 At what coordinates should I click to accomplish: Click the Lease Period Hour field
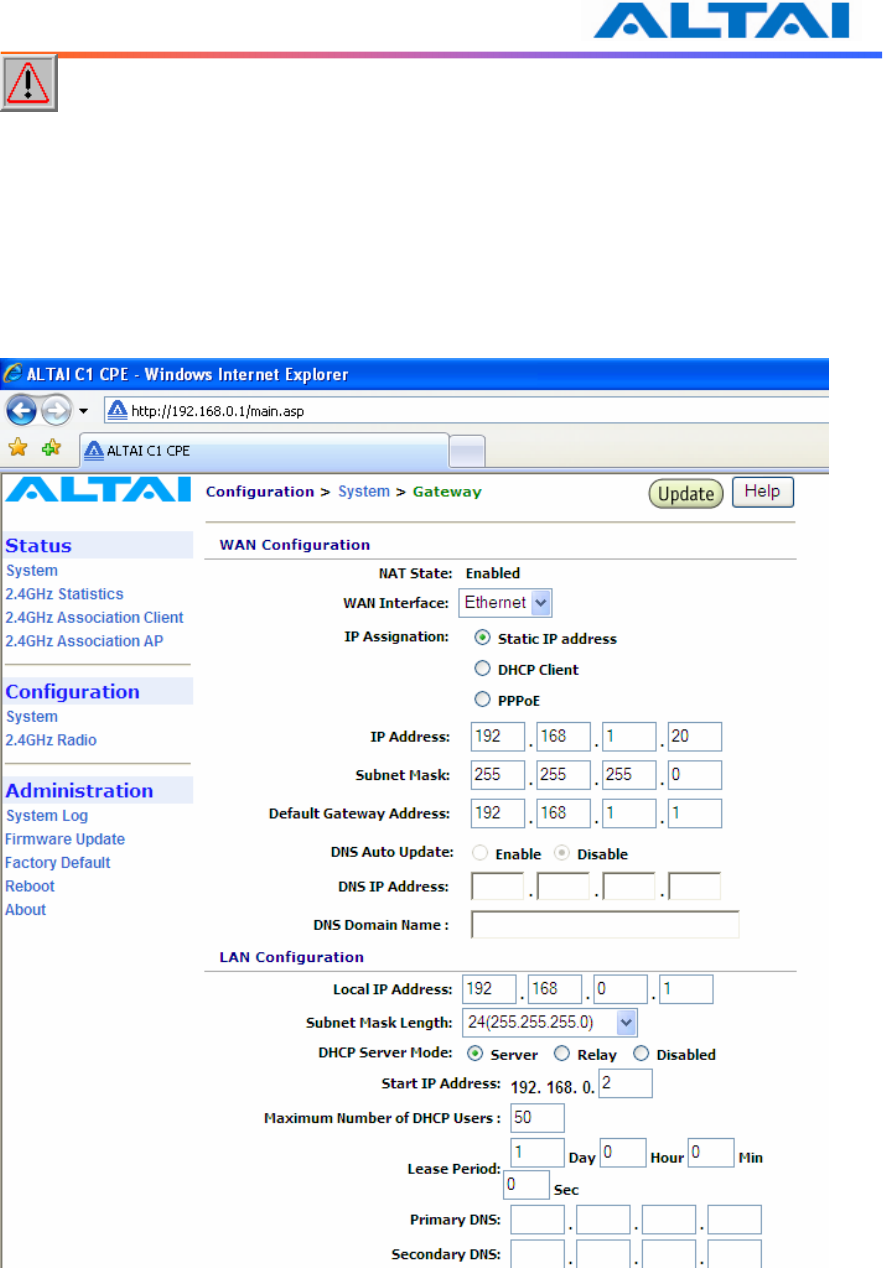pyautogui.click(x=622, y=1152)
